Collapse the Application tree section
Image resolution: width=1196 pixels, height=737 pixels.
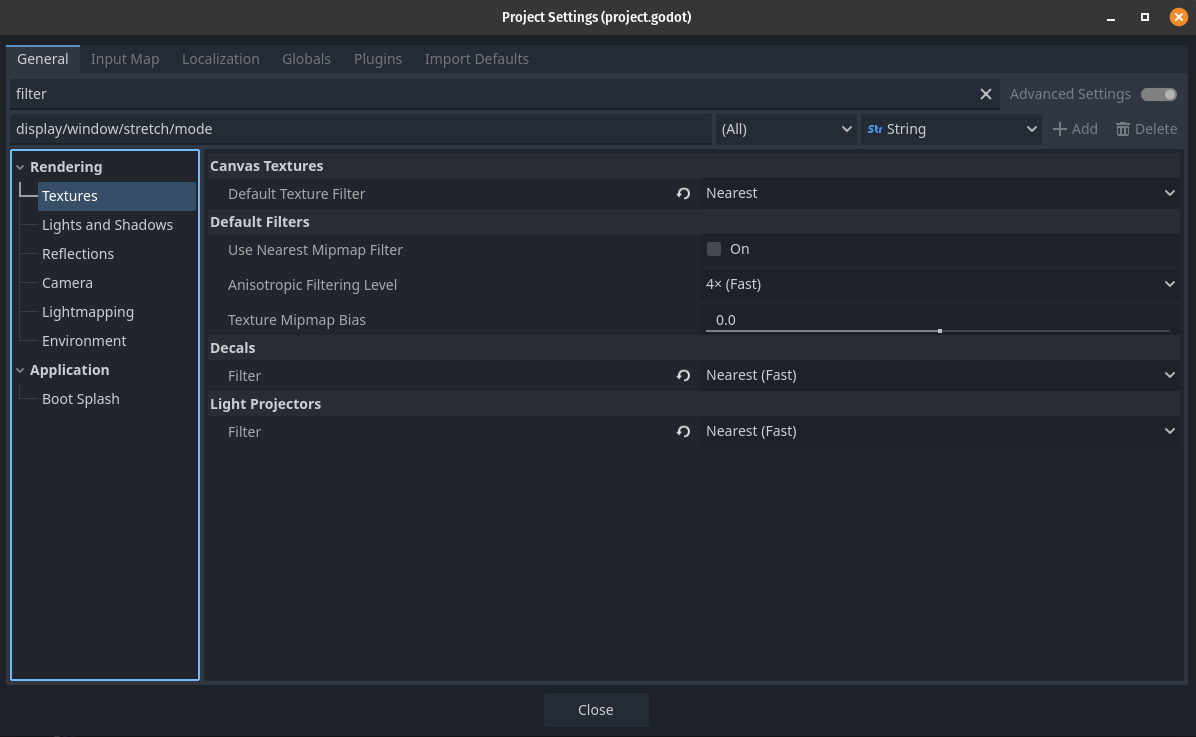point(21,370)
